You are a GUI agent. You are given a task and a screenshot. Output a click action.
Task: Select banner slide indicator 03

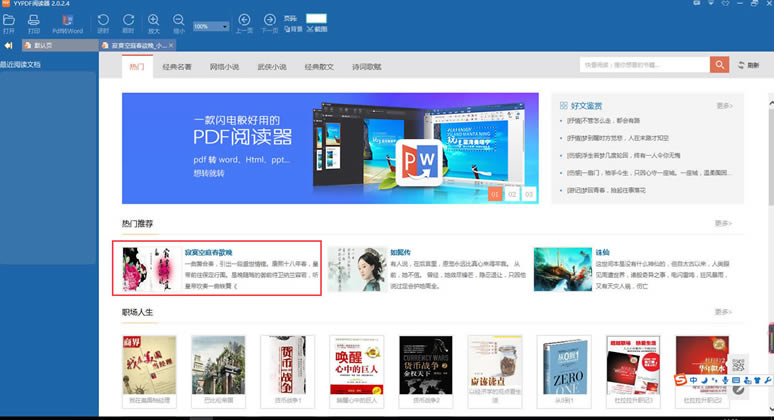tap(529, 194)
